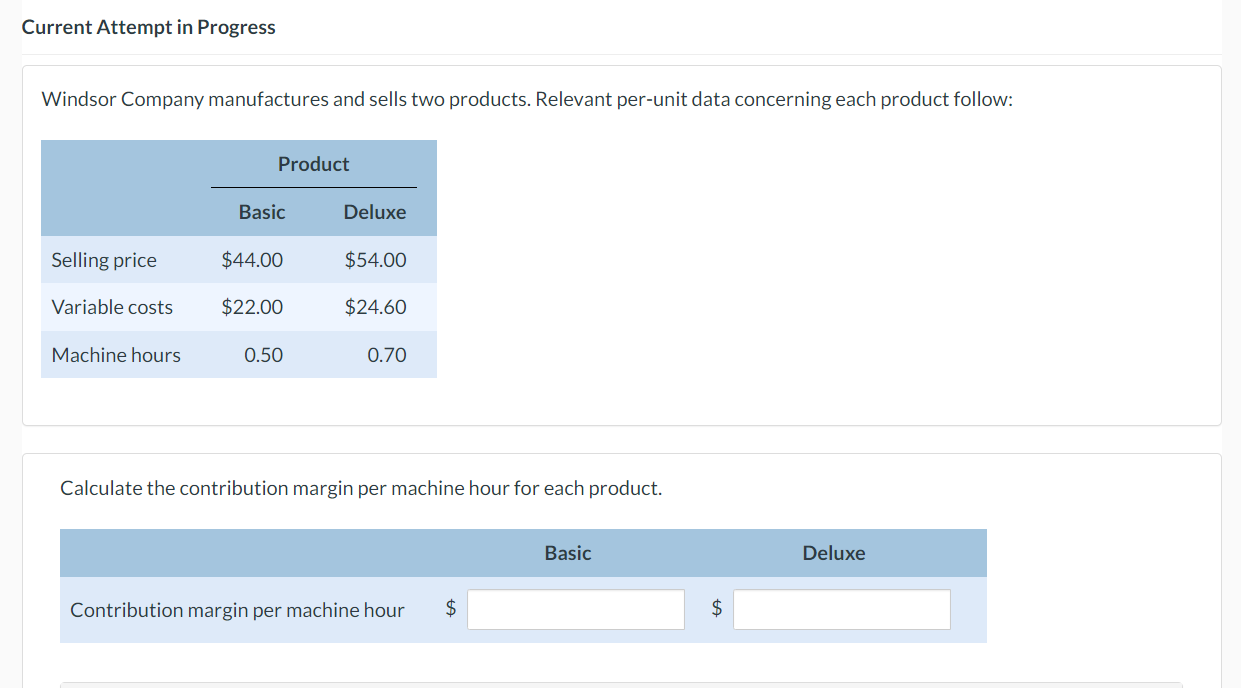Click the Deluxe column header under Product
Image resolution: width=1241 pixels, height=688 pixels.
374,212
